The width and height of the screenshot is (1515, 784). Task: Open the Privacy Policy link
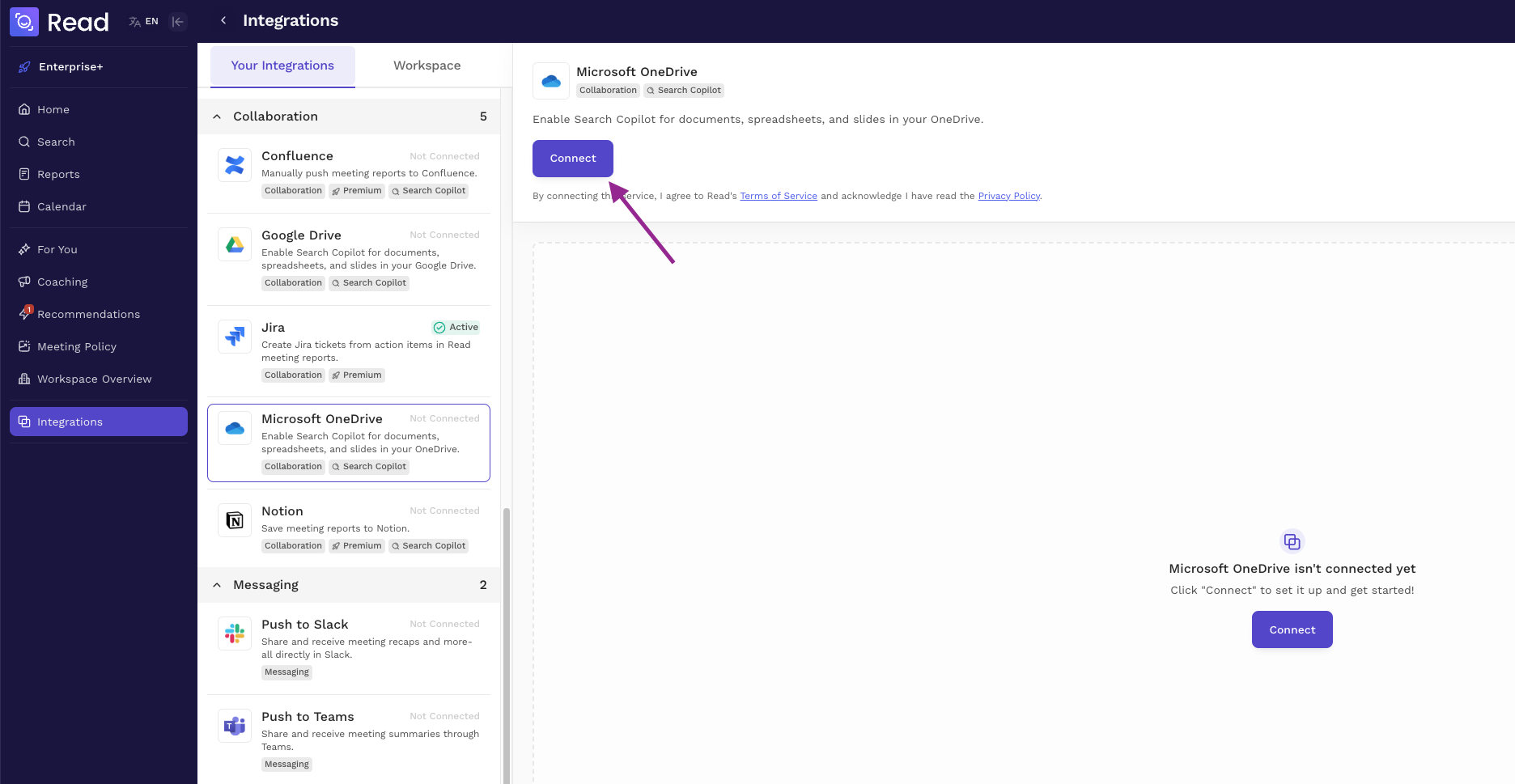tap(1009, 196)
